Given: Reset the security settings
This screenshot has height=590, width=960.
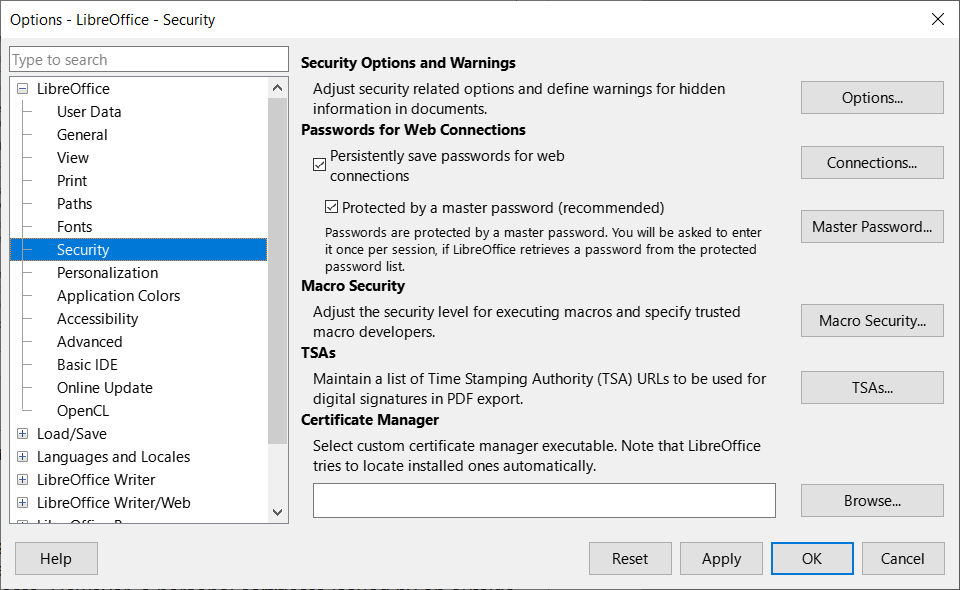Looking at the screenshot, I should pos(630,558).
